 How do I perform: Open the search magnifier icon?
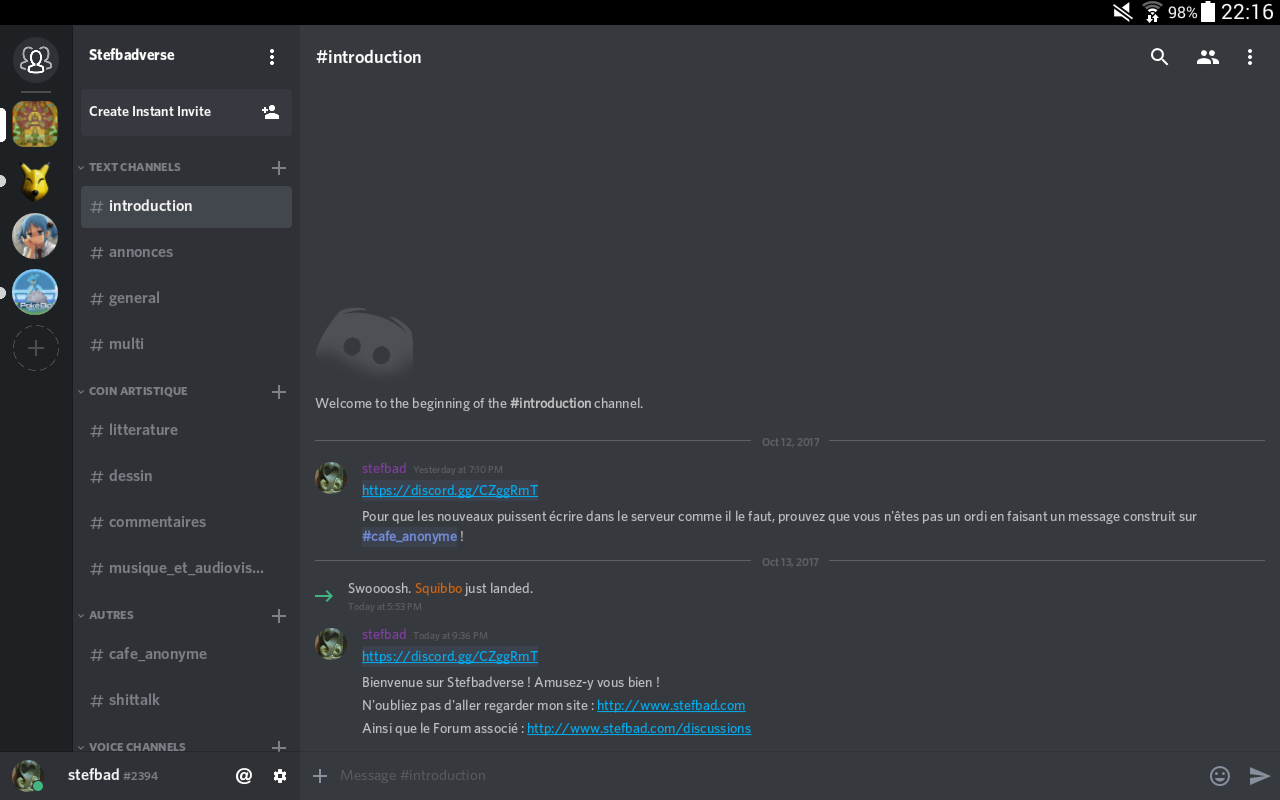coord(1159,57)
